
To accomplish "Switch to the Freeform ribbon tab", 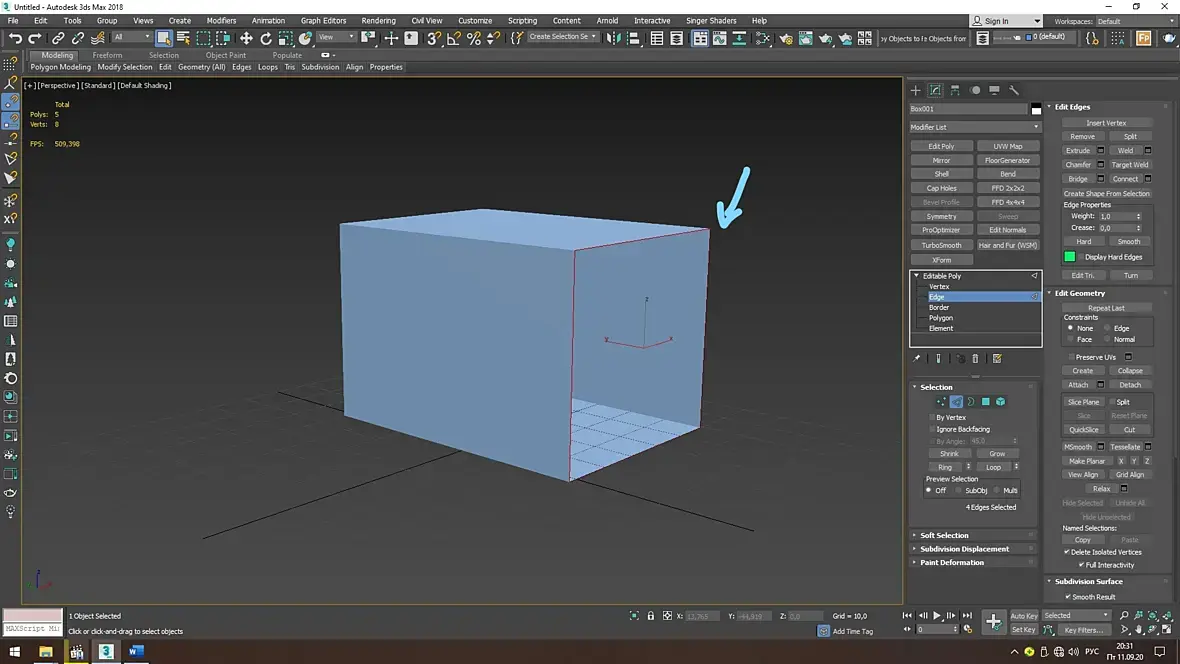I will click(x=107, y=55).
